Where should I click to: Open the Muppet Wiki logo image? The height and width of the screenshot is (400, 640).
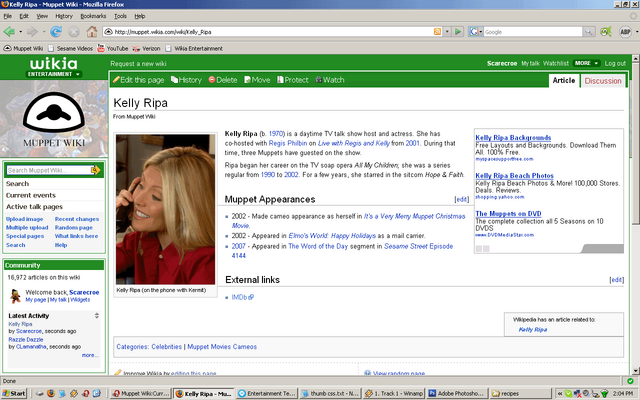pyautogui.click(x=54, y=118)
